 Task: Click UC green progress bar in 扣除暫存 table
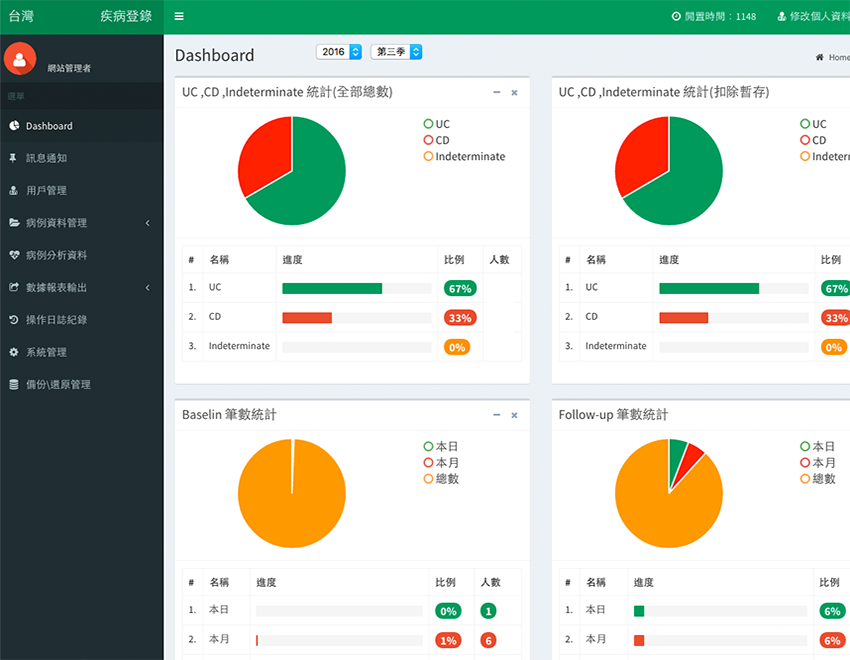(x=709, y=288)
